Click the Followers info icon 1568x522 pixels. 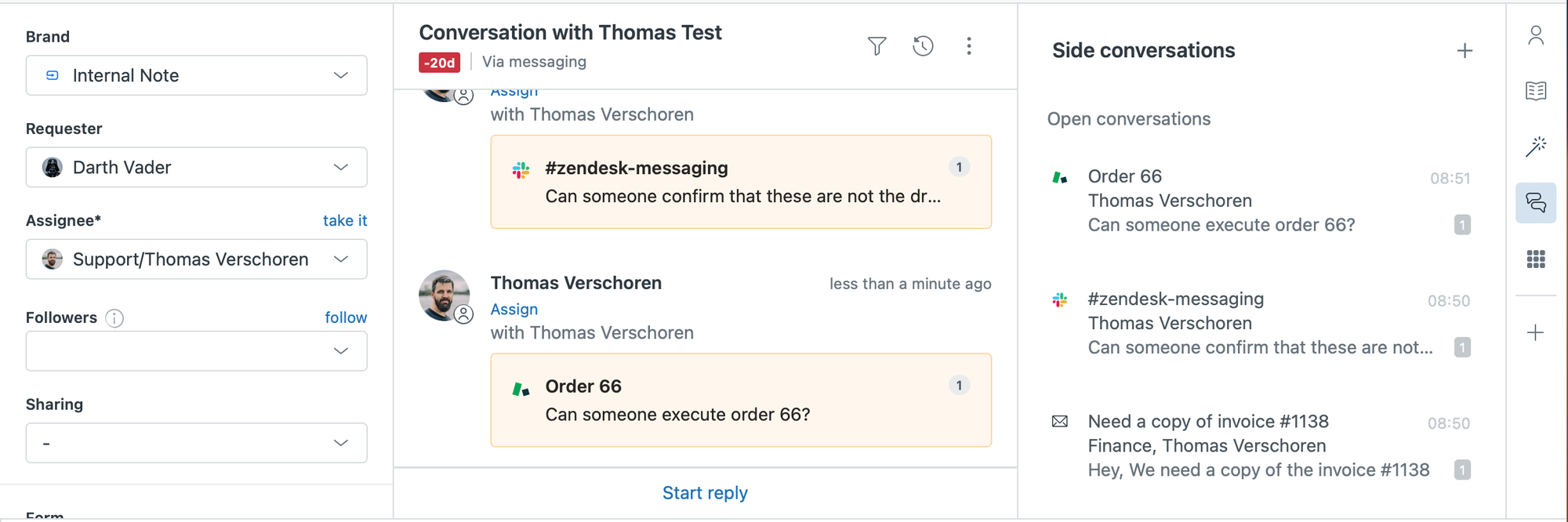(114, 318)
